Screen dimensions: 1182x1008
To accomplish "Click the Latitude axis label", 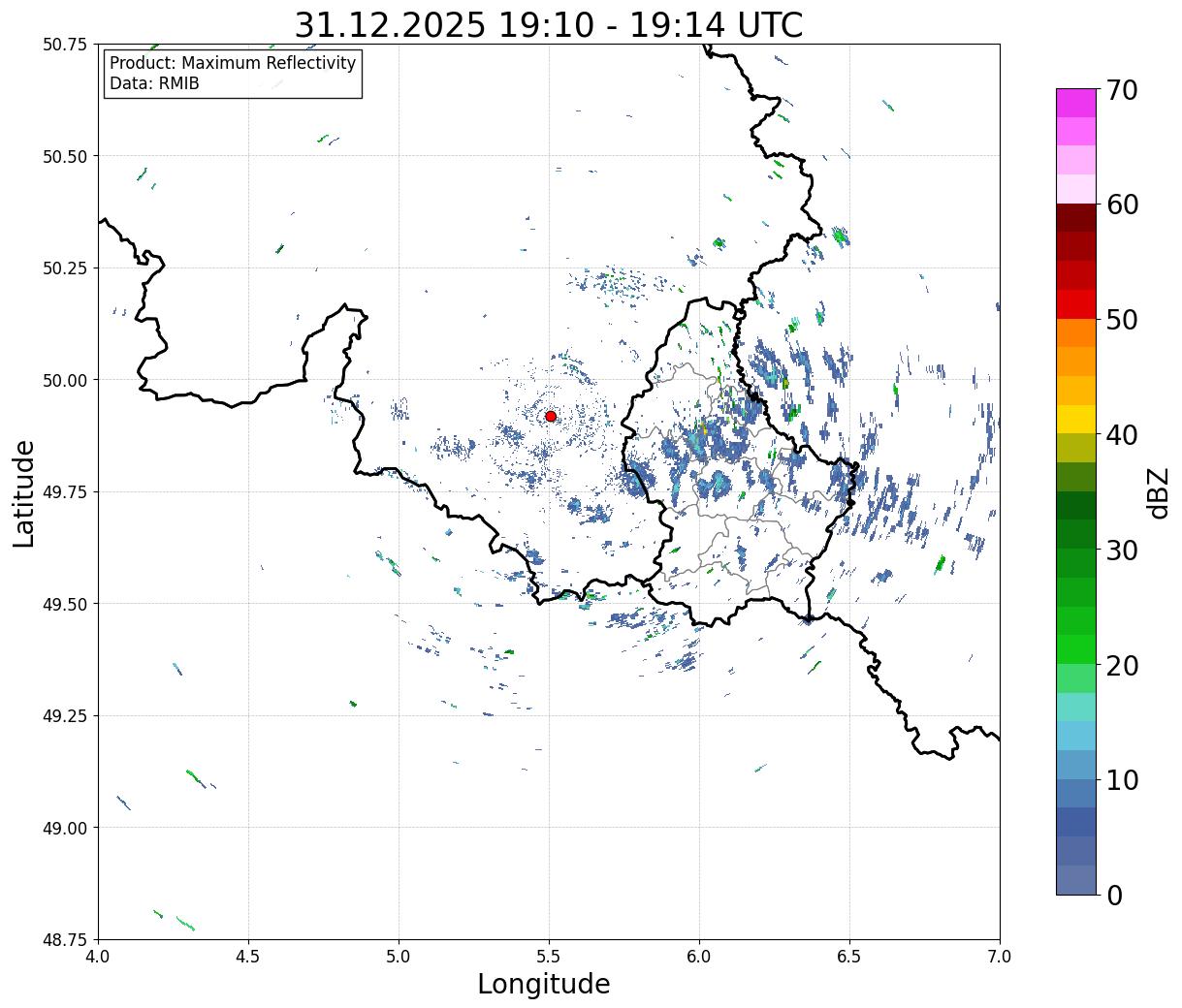I will (x=24, y=492).
